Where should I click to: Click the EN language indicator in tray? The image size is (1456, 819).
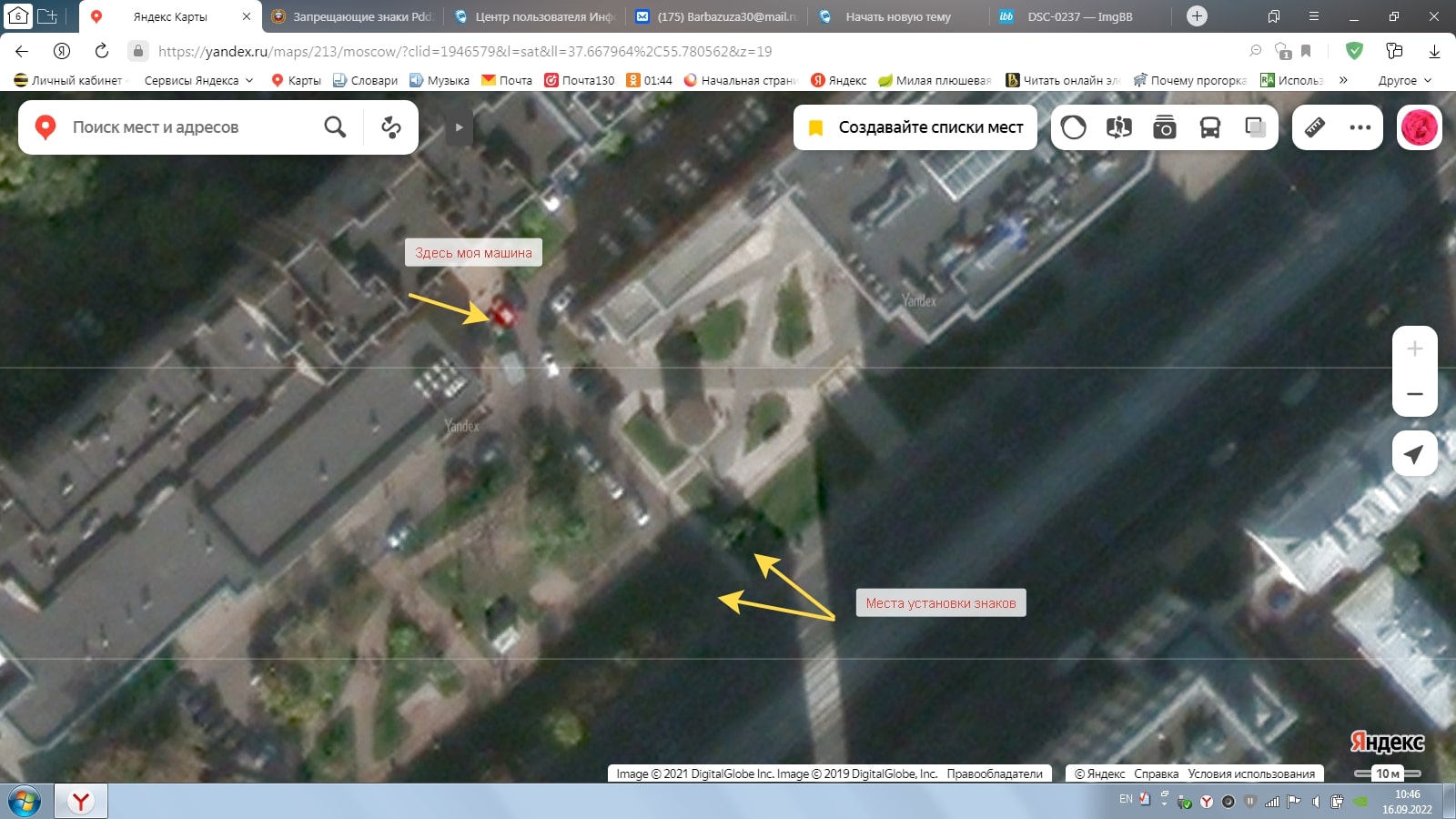click(1126, 799)
